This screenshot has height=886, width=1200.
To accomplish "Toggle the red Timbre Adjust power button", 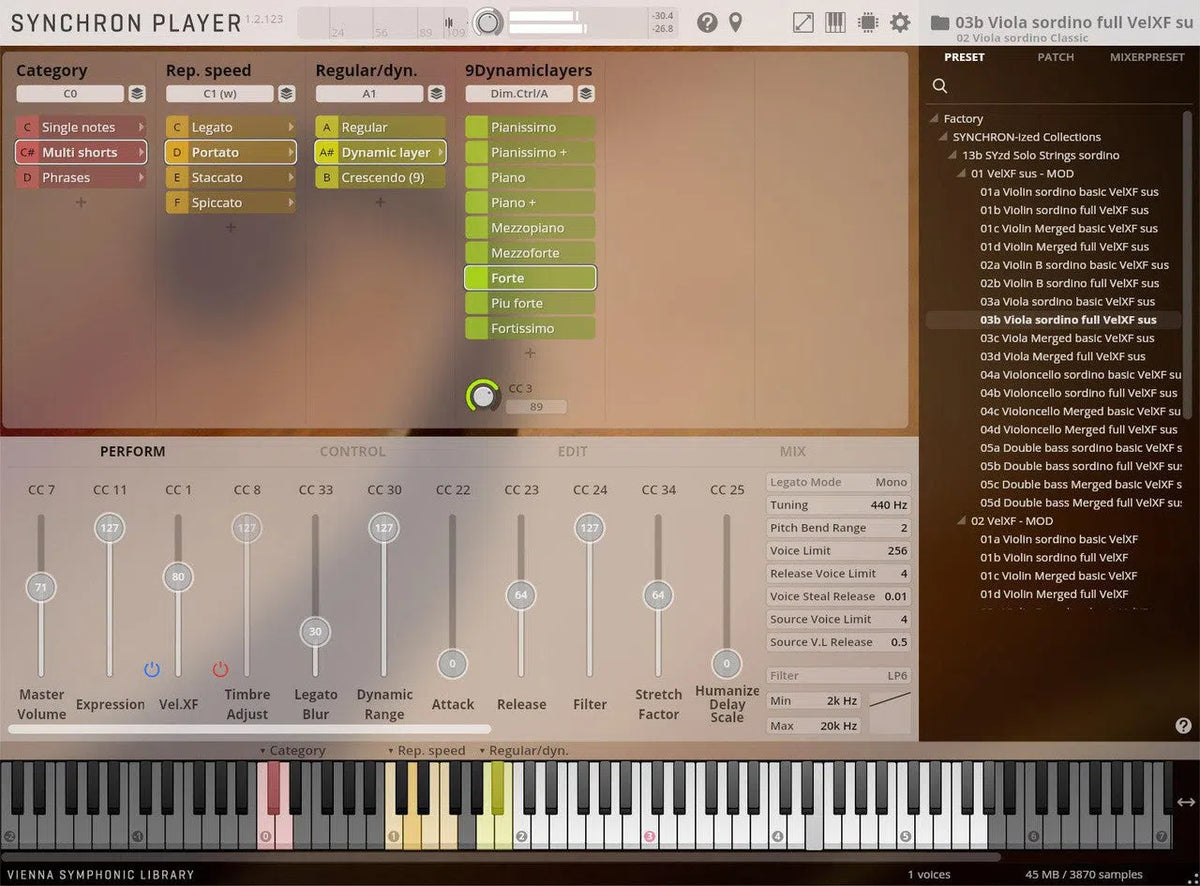I will pos(220,669).
